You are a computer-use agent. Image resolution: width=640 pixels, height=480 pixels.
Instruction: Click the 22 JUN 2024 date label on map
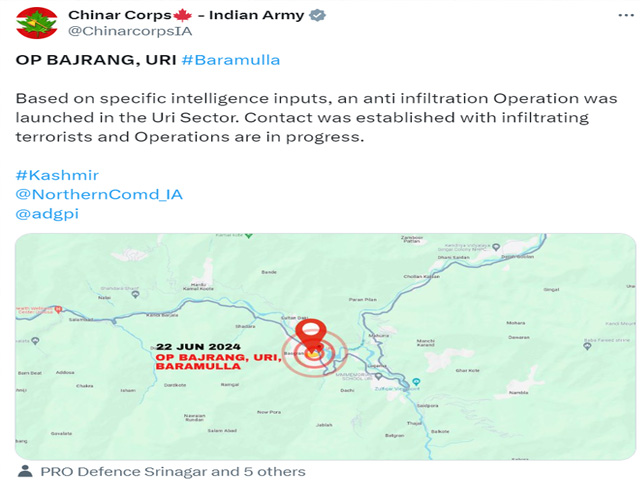coord(198,347)
